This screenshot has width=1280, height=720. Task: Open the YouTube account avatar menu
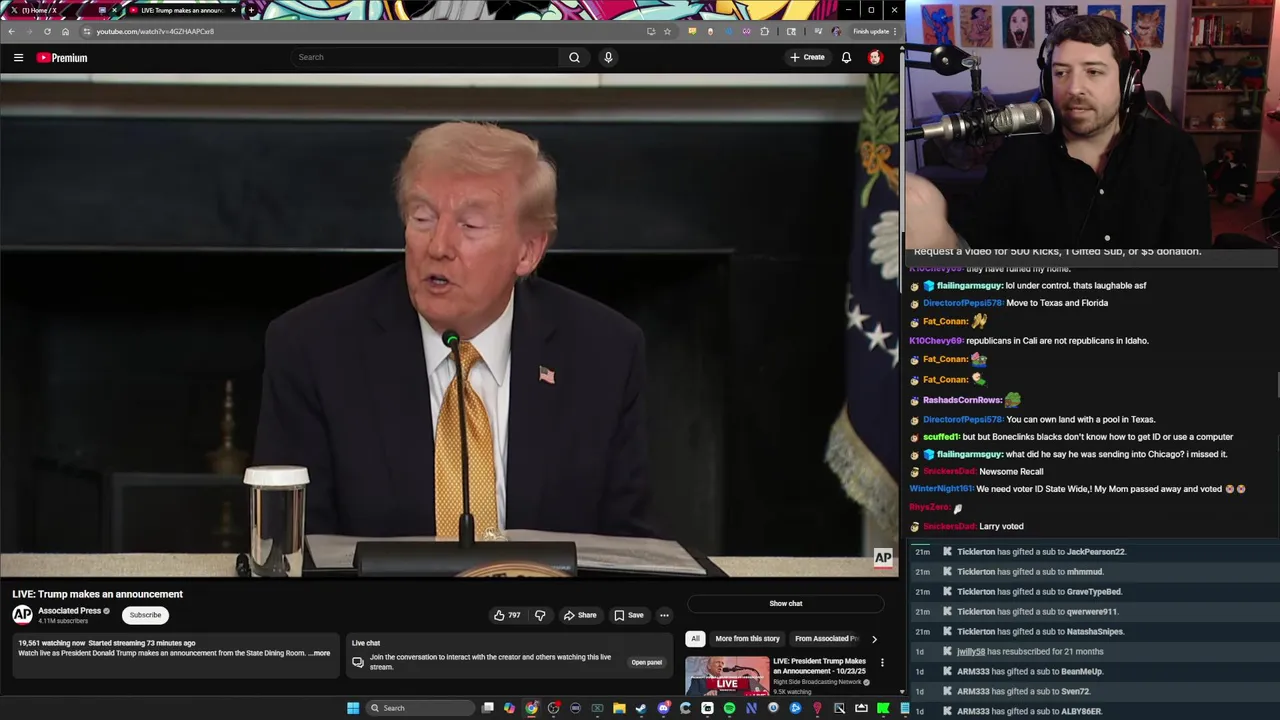[875, 57]
